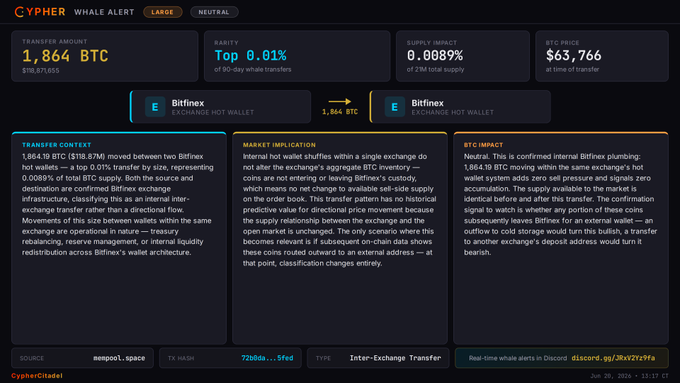Click the mempool.space source value

click(119, 358)
